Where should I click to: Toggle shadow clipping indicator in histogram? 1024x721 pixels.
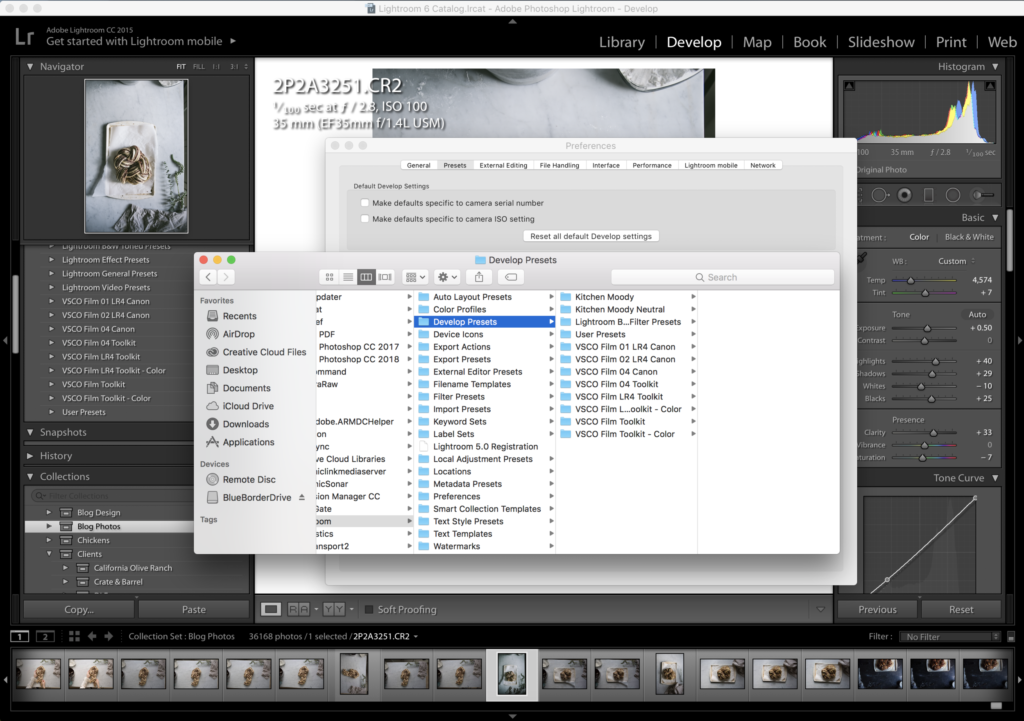click(849, 86)
